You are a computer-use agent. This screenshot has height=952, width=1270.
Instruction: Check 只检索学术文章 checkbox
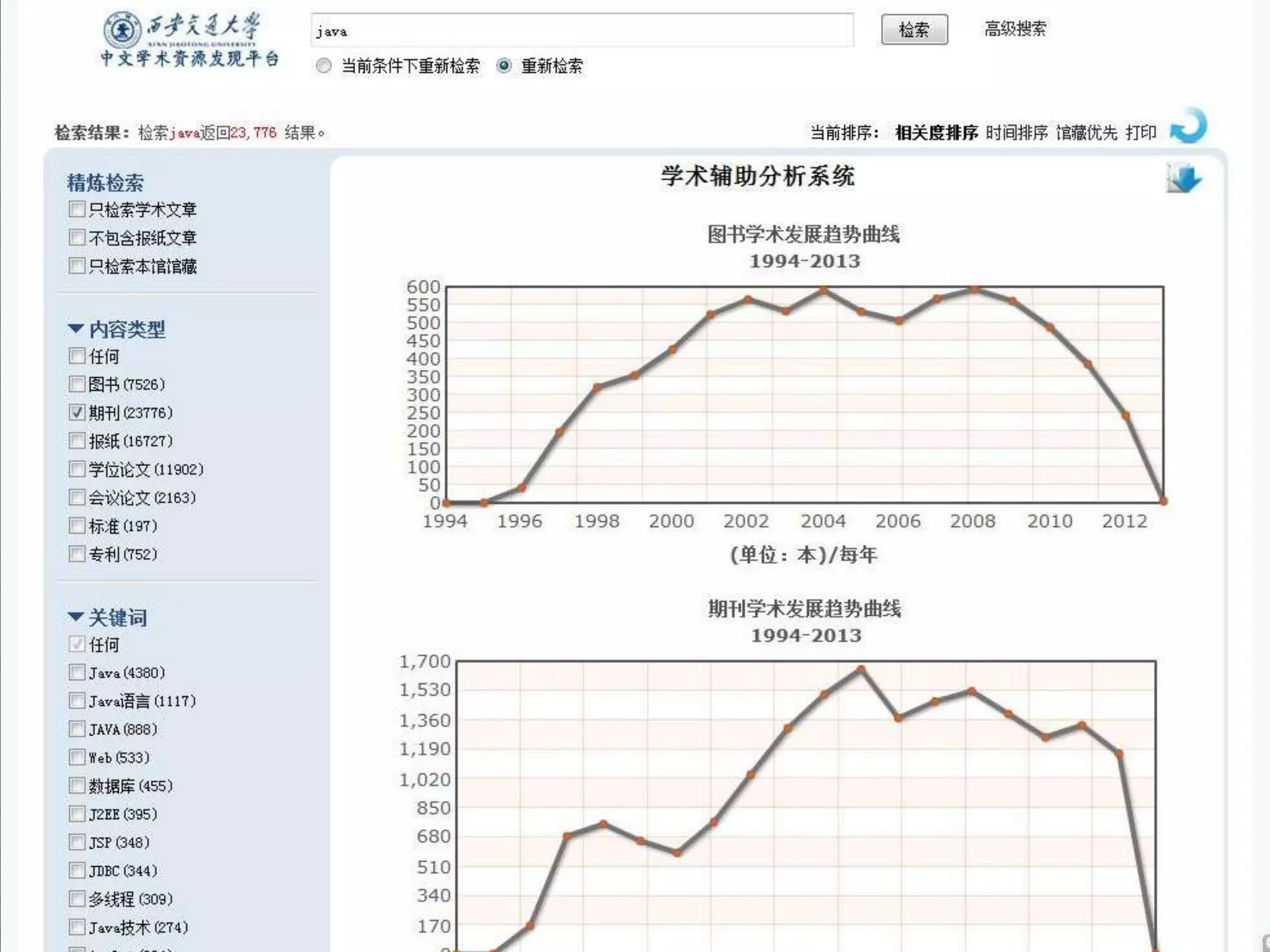coord(77,209)
